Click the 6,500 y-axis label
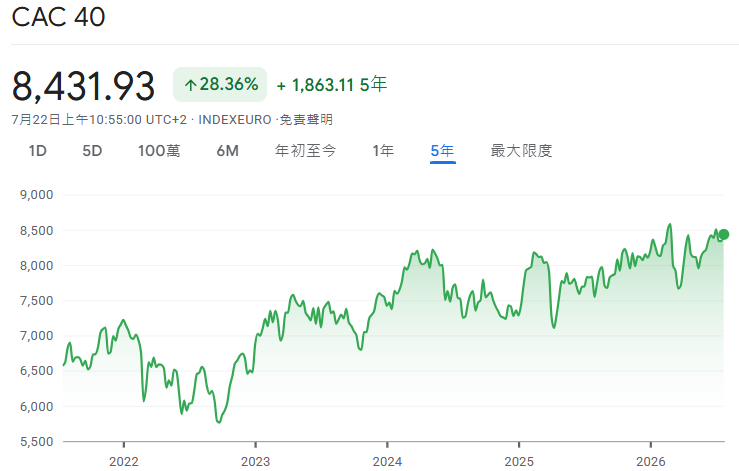Viewport: 739px width, 471px height. click(36, 371)
